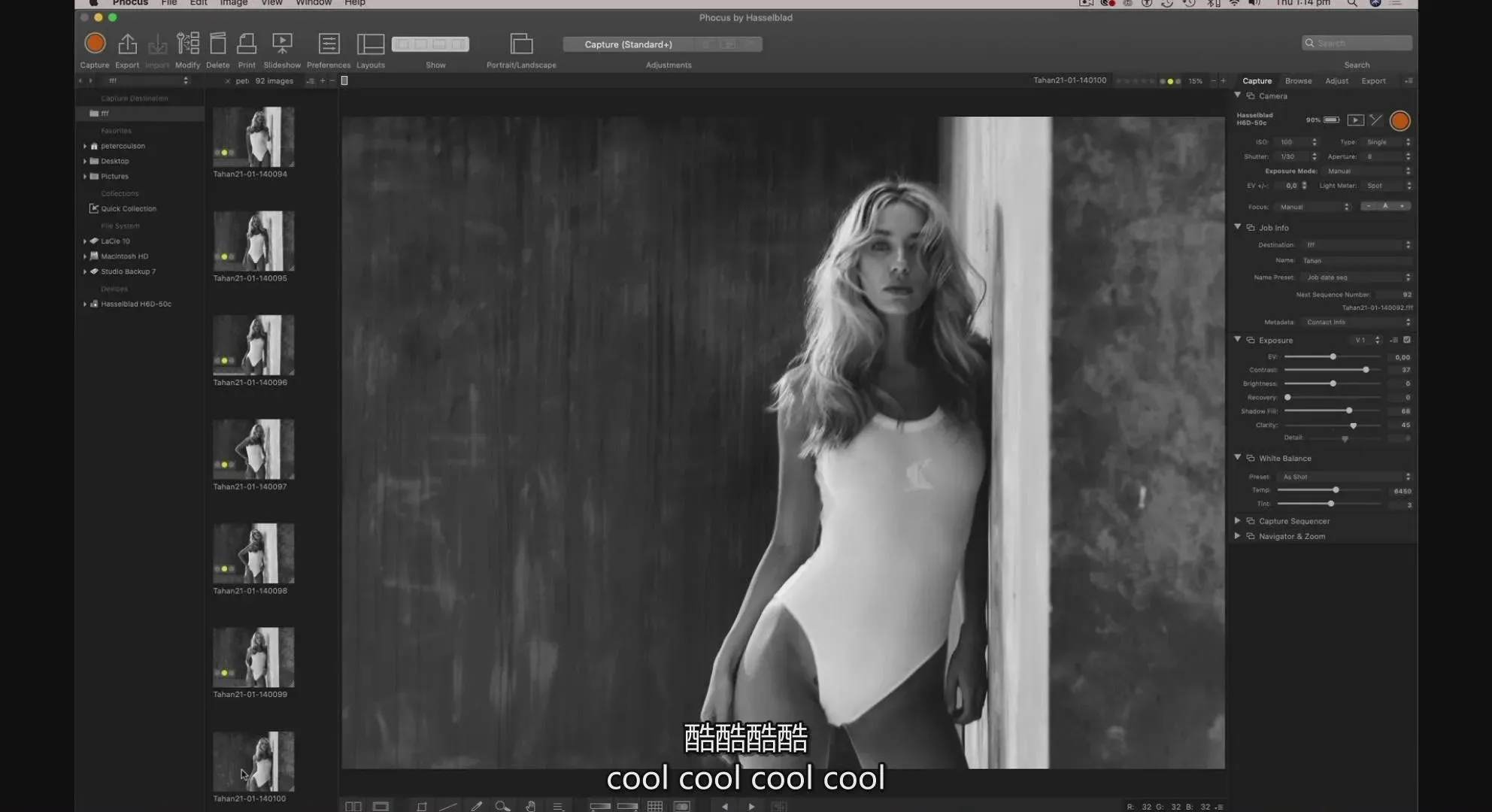
Task: Select the hand pan tool
Action: [x=530, y=806]
